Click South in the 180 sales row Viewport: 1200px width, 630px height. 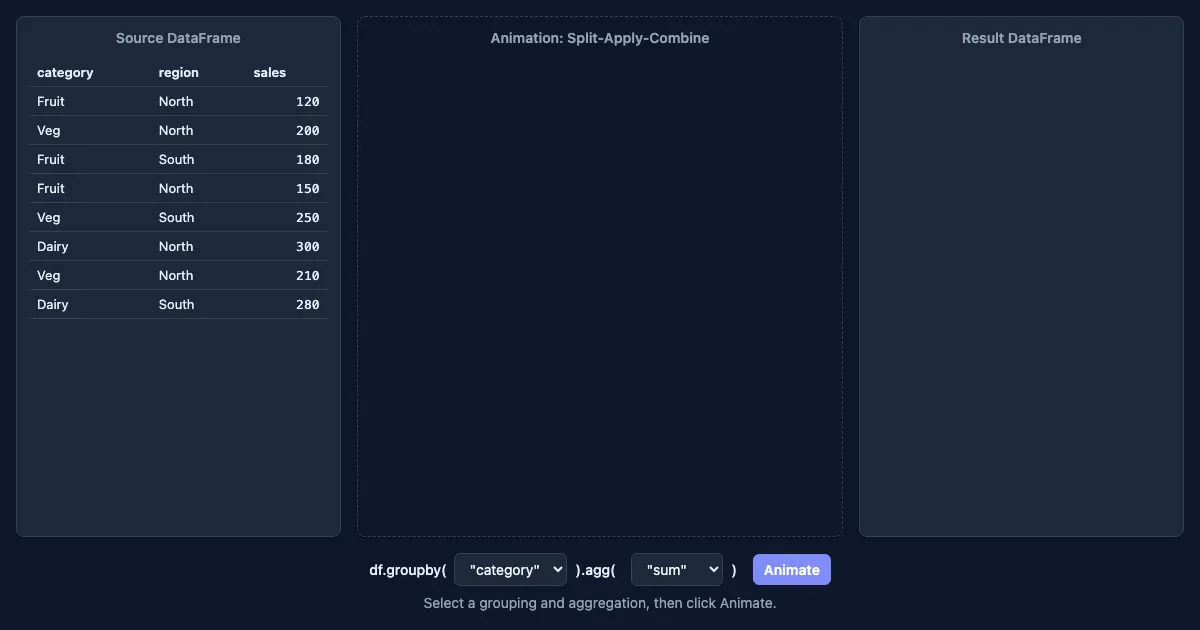point(177,160)
